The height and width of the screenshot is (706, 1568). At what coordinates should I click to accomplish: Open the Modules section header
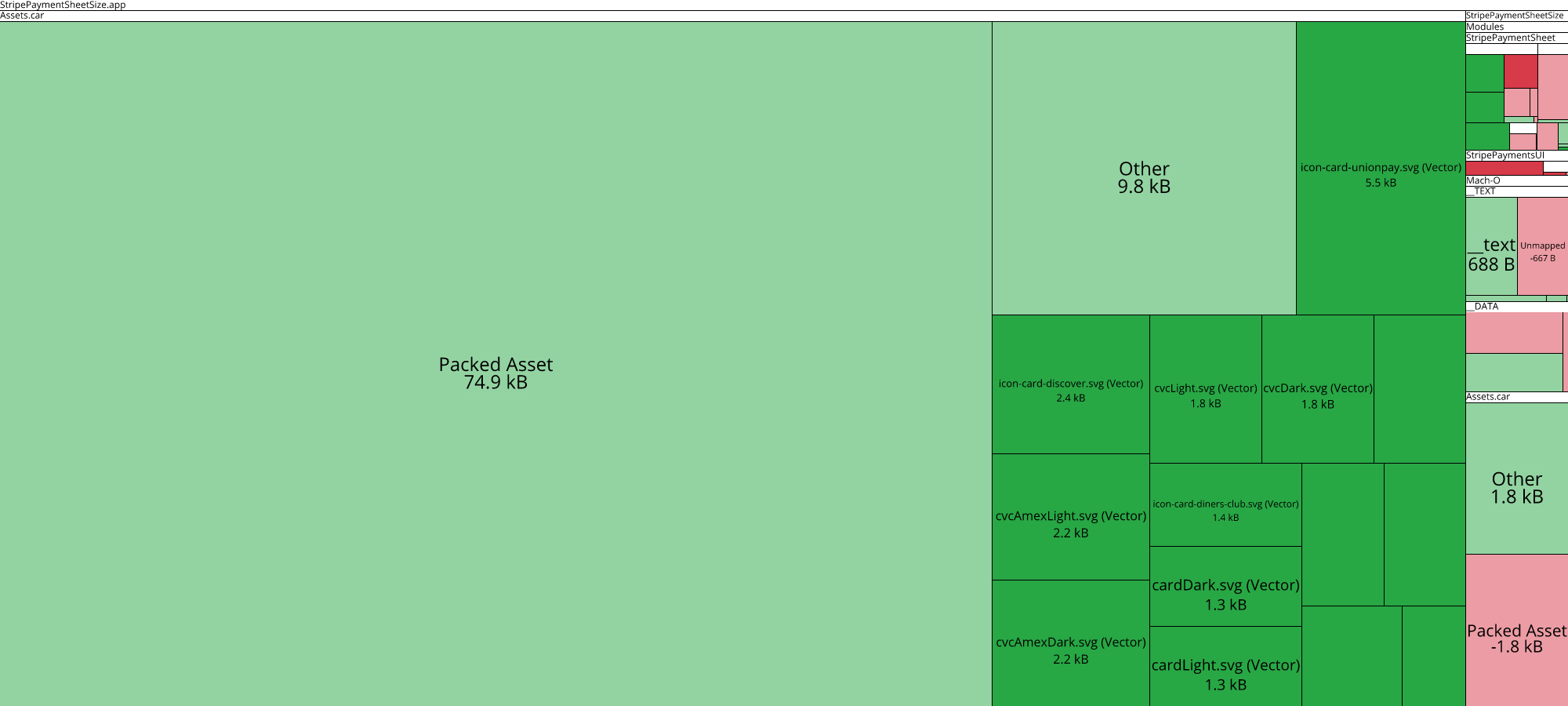pos(1482,26)
